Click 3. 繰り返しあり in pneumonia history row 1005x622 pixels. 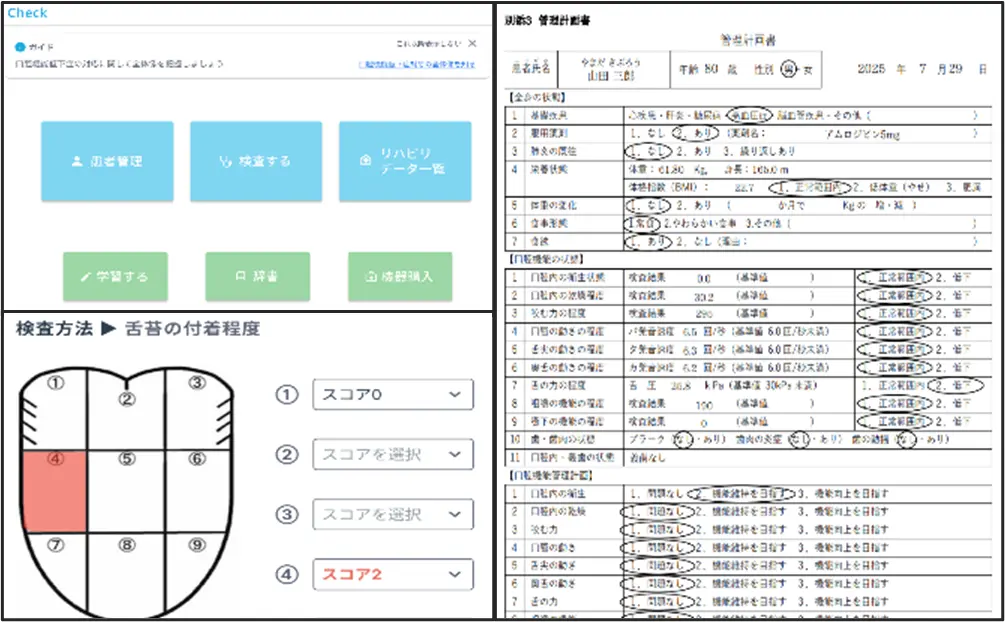(757, 151)
